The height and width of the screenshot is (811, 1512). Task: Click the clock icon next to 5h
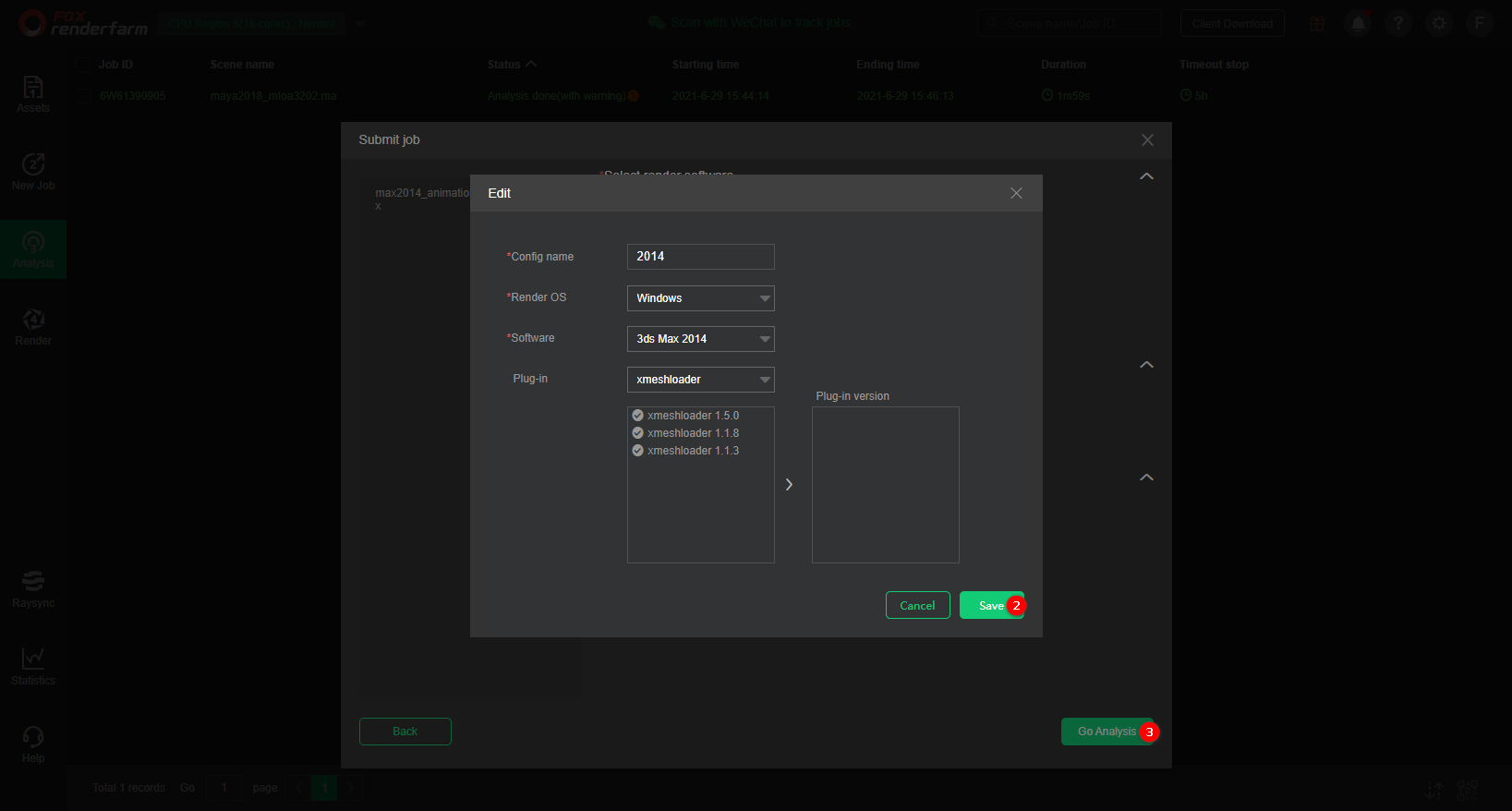click(x=1186, y=95)
